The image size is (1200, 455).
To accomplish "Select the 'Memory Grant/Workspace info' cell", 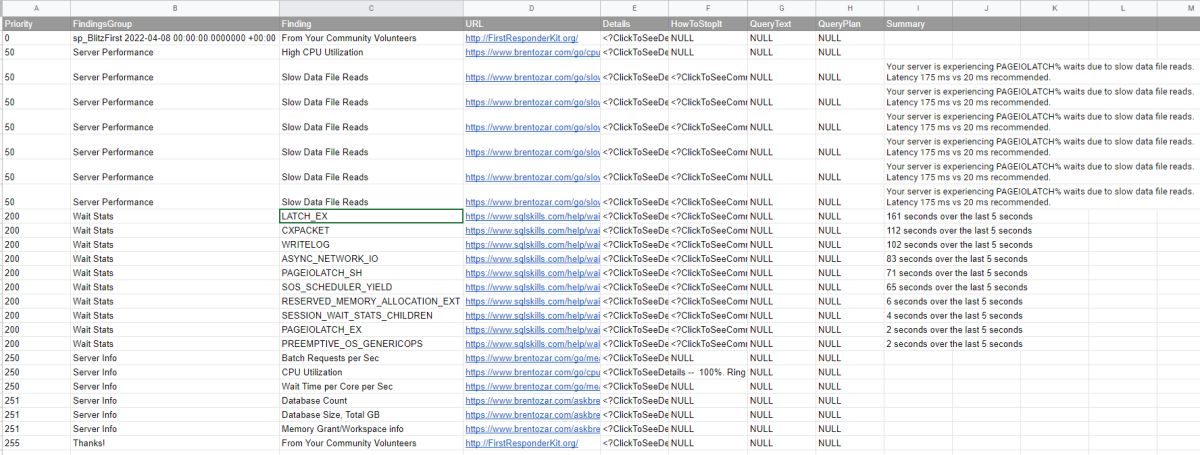I will click(371, 429).
